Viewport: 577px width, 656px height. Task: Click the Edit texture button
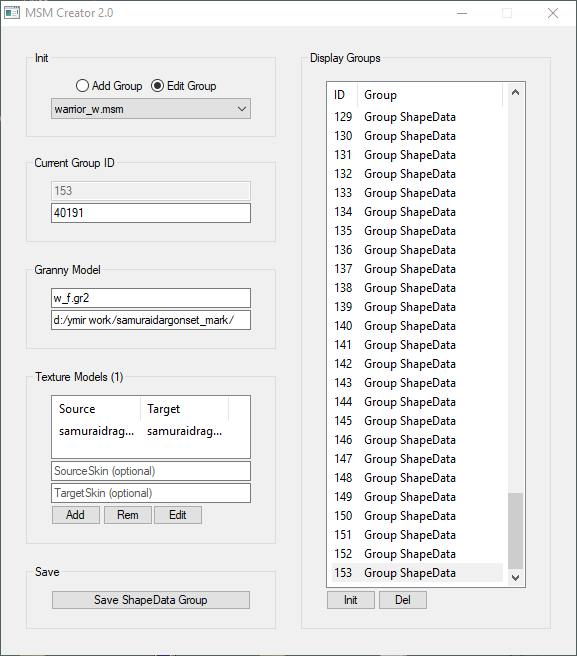point(178,515)
